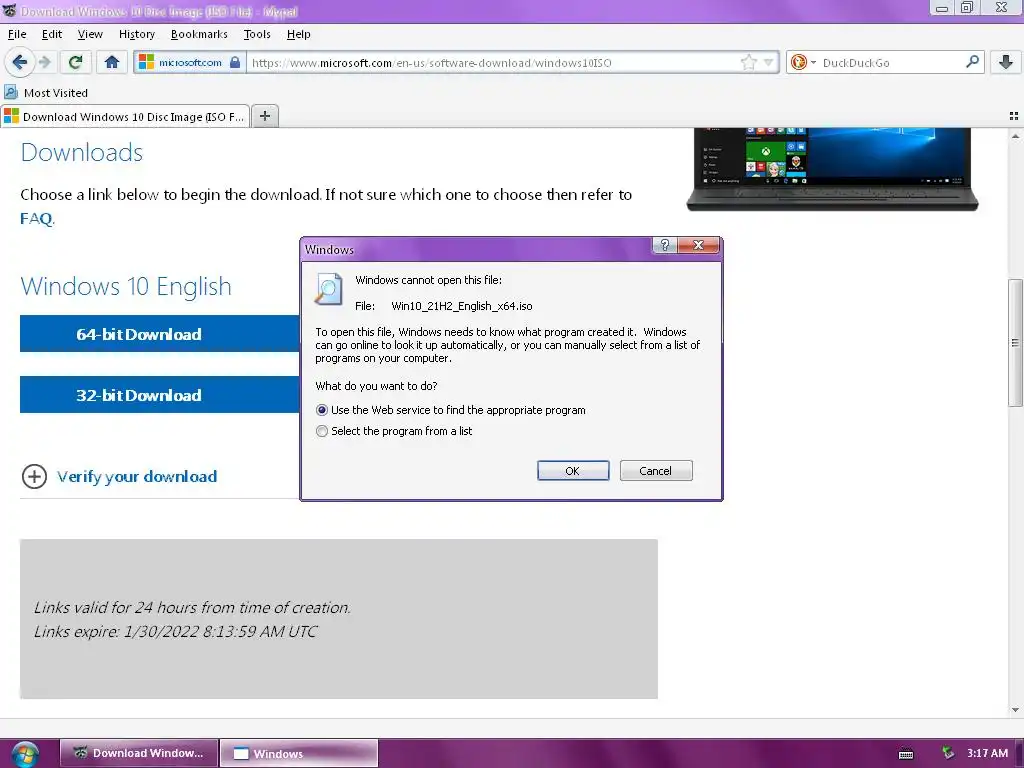Click the Verify your download link
Image resolution: width=1024 pixels, height=768 pixels.
point(137,477)
